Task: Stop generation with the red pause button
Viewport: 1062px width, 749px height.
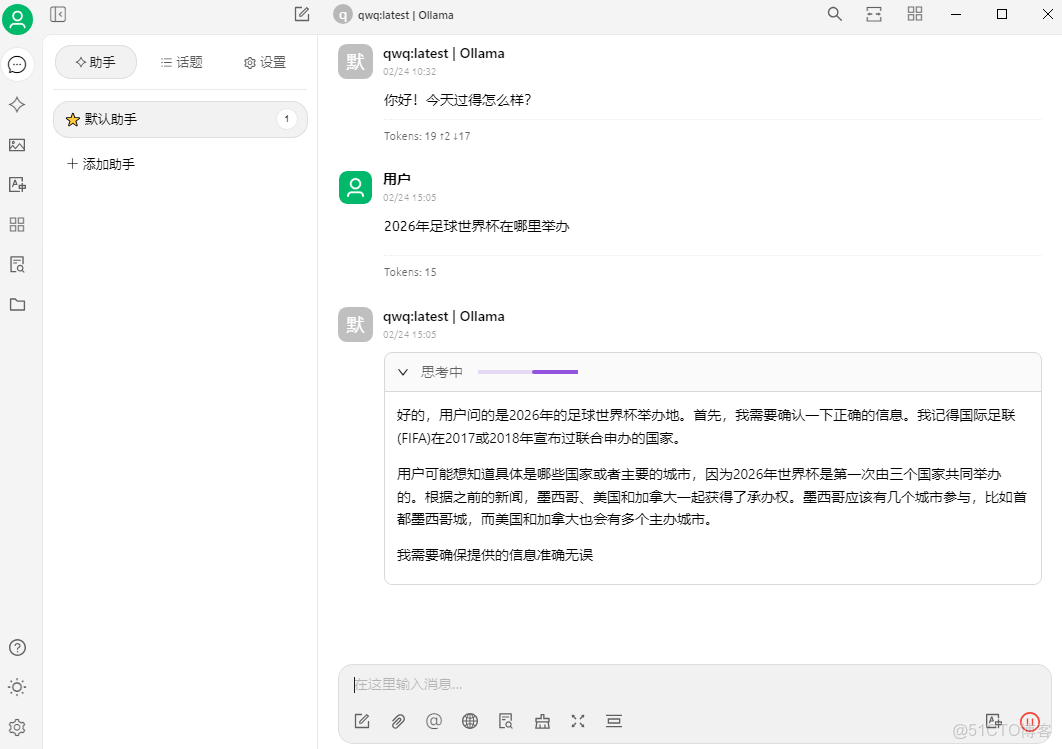Action: click(x=1029, y=721)
